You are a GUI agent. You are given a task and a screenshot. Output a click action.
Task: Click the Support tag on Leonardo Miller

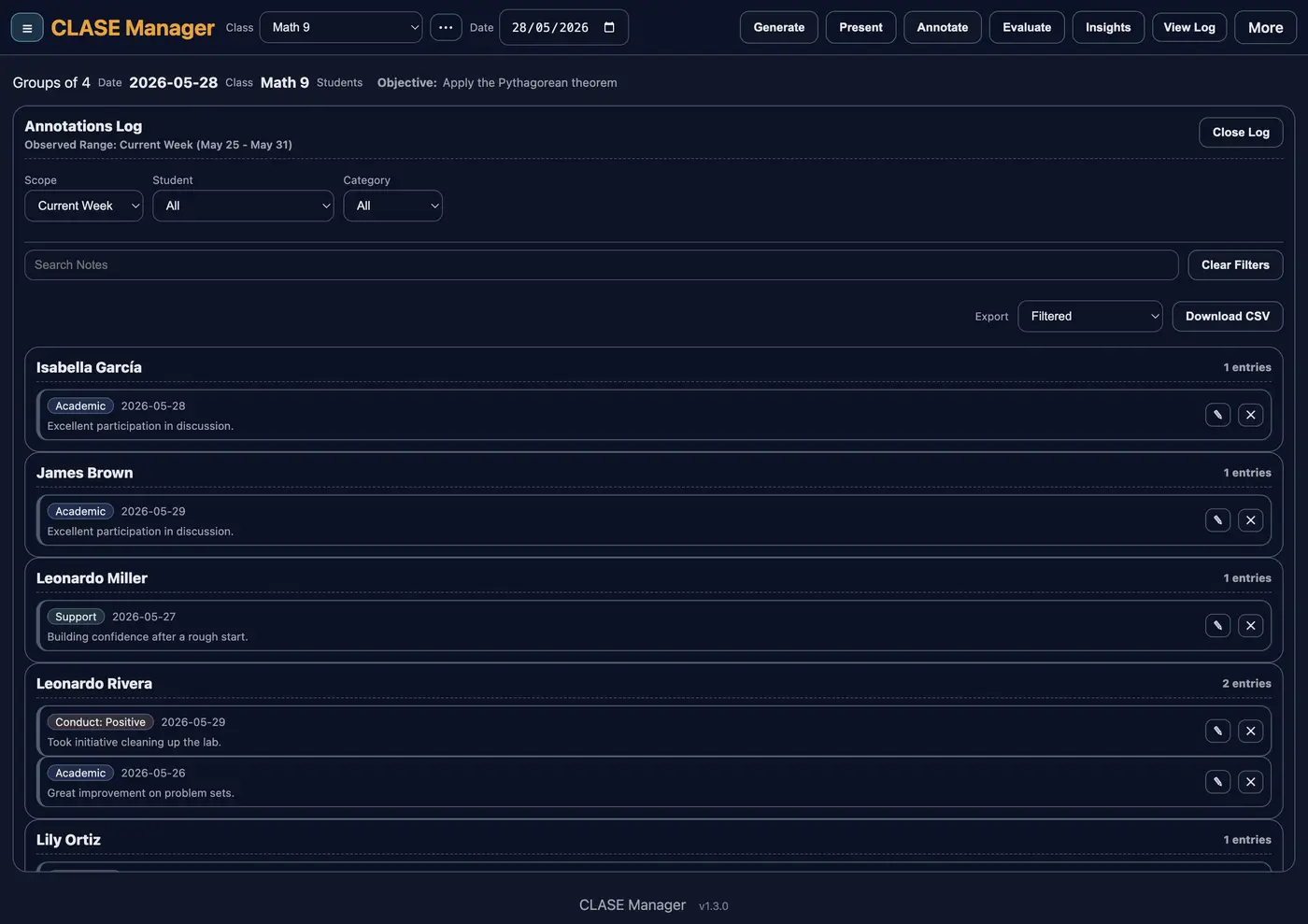point(76,617)
